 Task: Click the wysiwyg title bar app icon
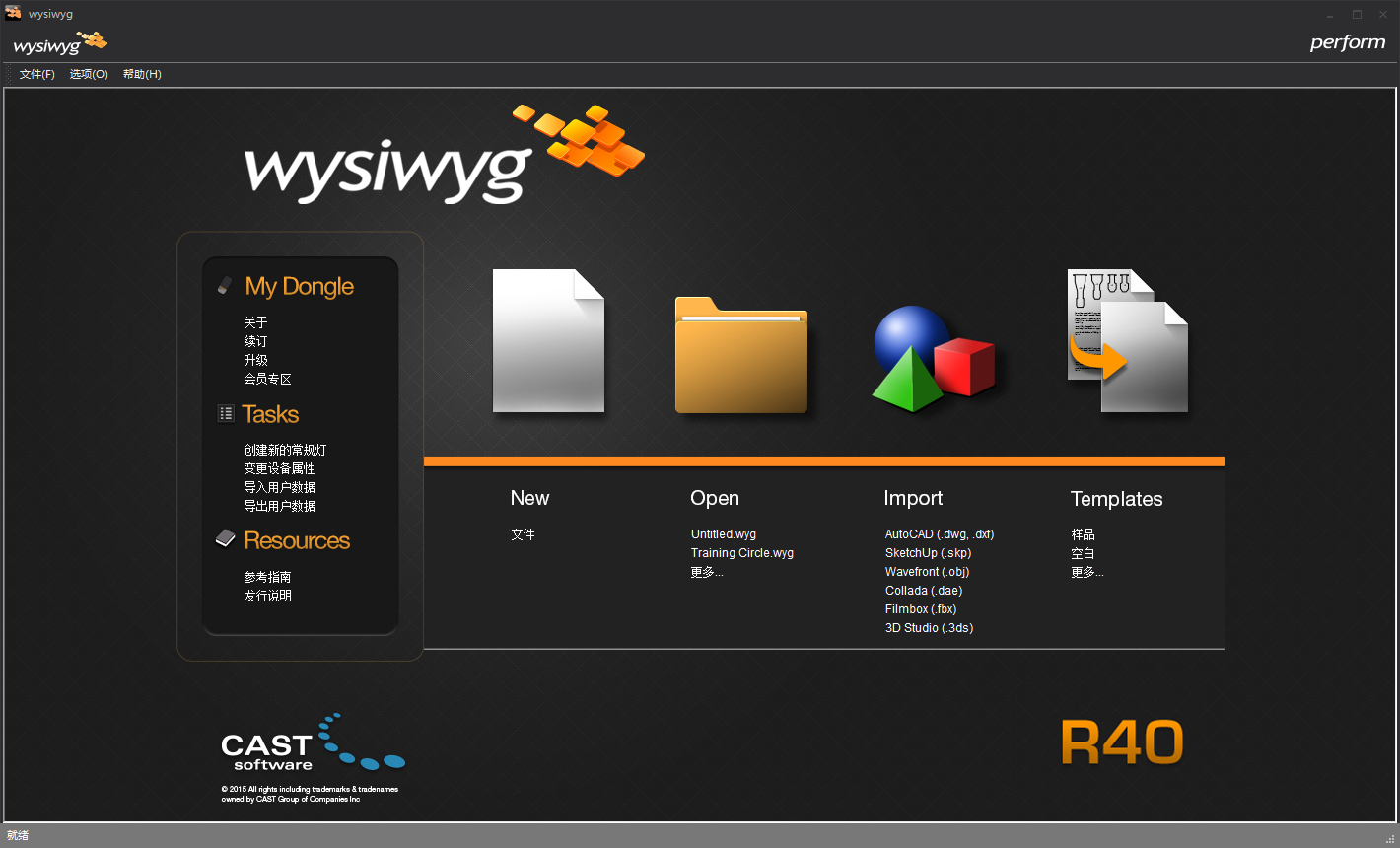(13, 13)
